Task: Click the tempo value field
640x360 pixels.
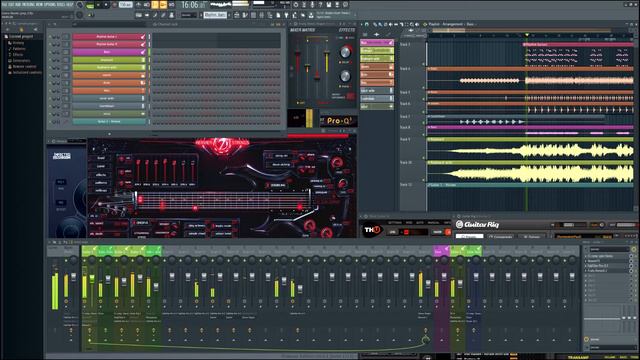Action: 125,5
